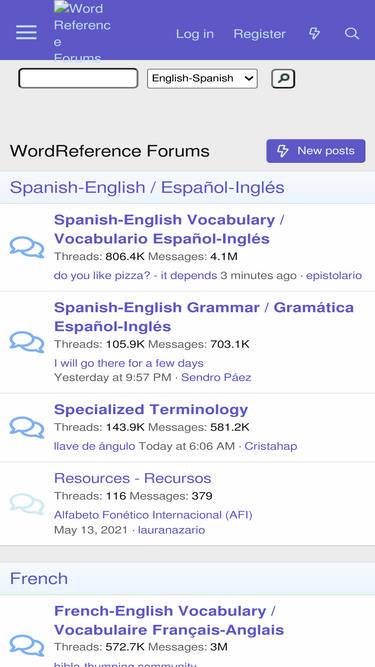Screen dimensions: 375x667
Task: Click the Register link
Action: [x=259, y=34]
